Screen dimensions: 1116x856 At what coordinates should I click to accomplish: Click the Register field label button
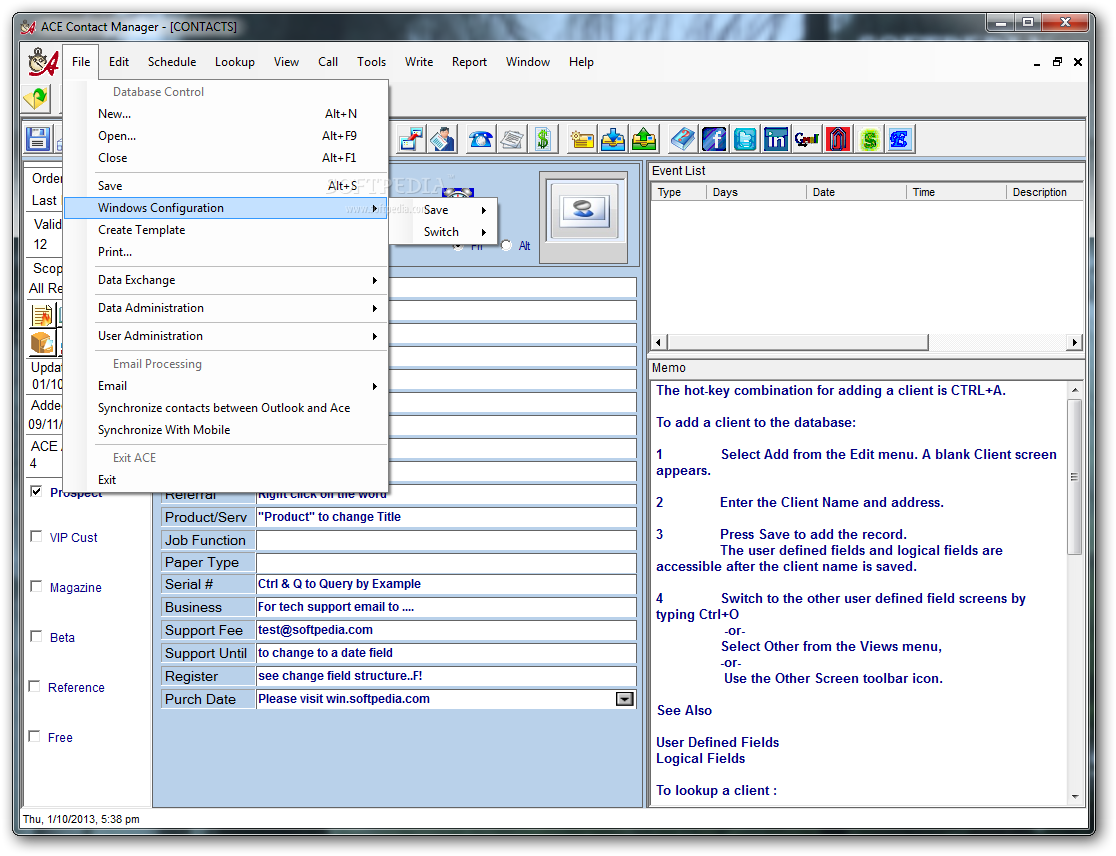click(x=208, y=676)
